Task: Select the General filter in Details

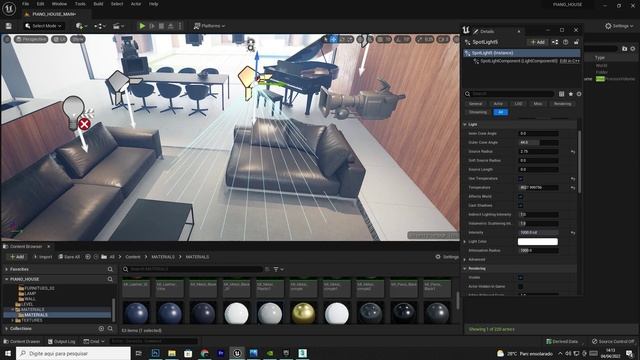Action: [475, 104]
